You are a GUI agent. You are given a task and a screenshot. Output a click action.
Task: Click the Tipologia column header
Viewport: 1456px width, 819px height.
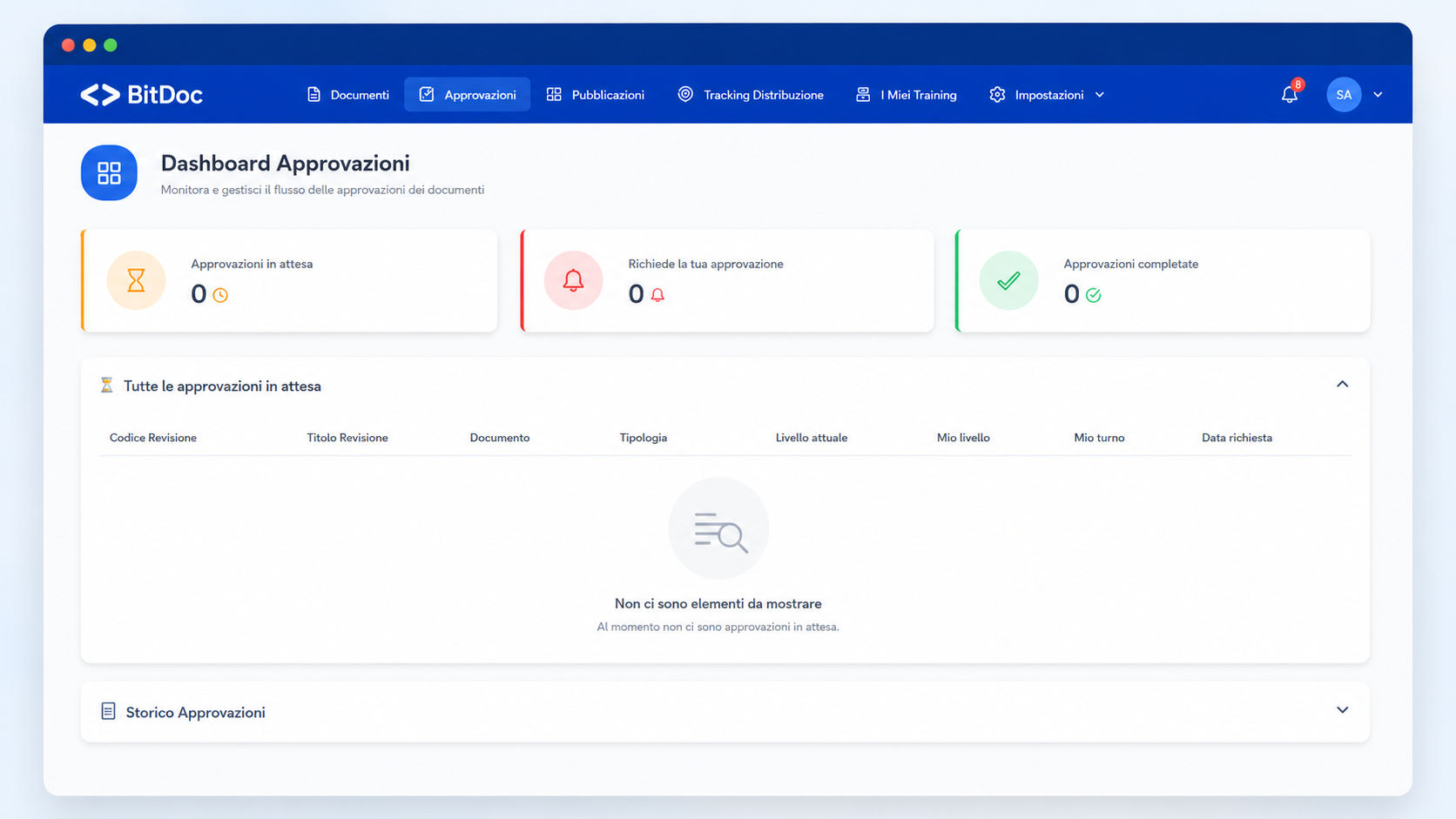point(643,438)
